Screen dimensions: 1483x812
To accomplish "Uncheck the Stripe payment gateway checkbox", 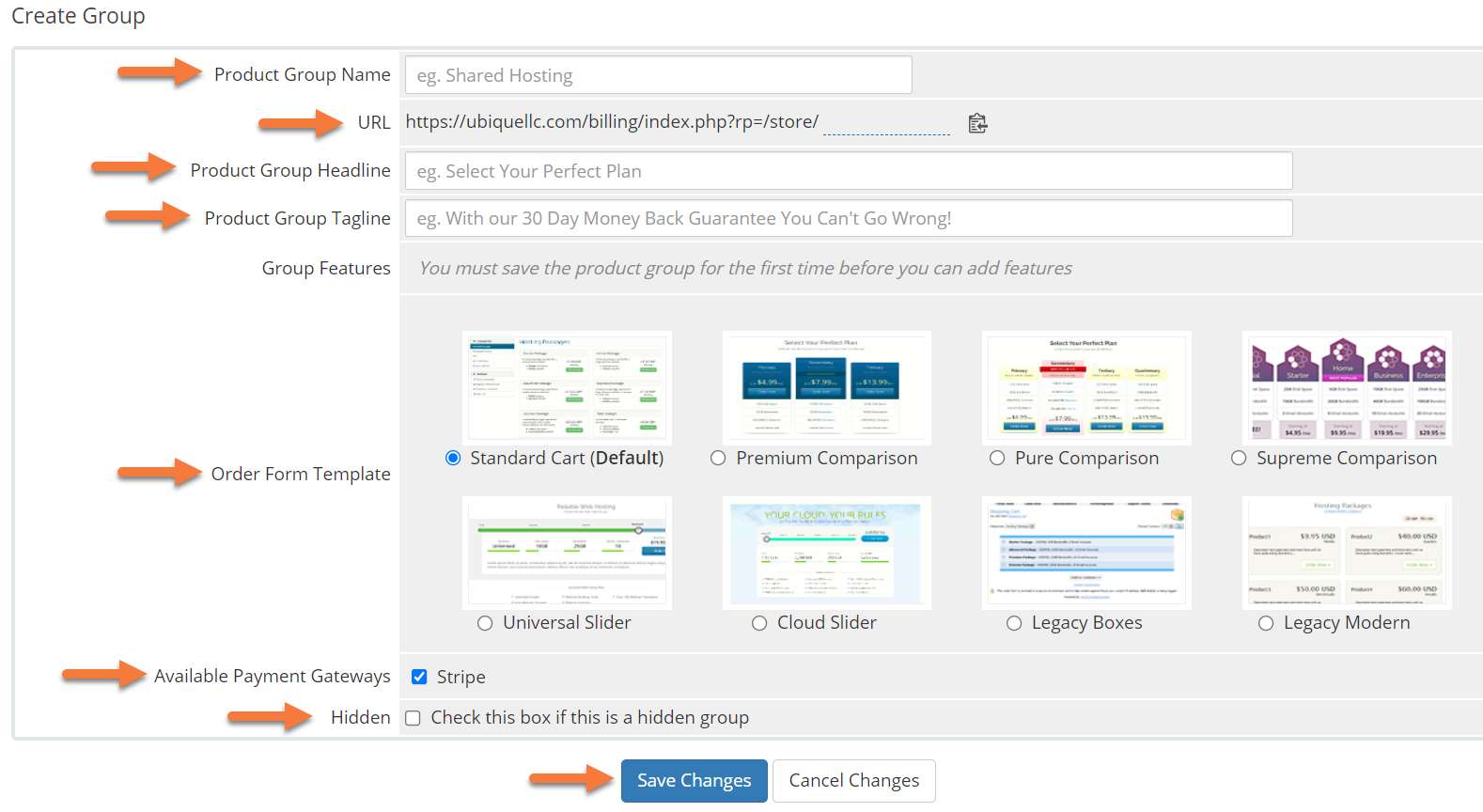I will click(419, 677).
